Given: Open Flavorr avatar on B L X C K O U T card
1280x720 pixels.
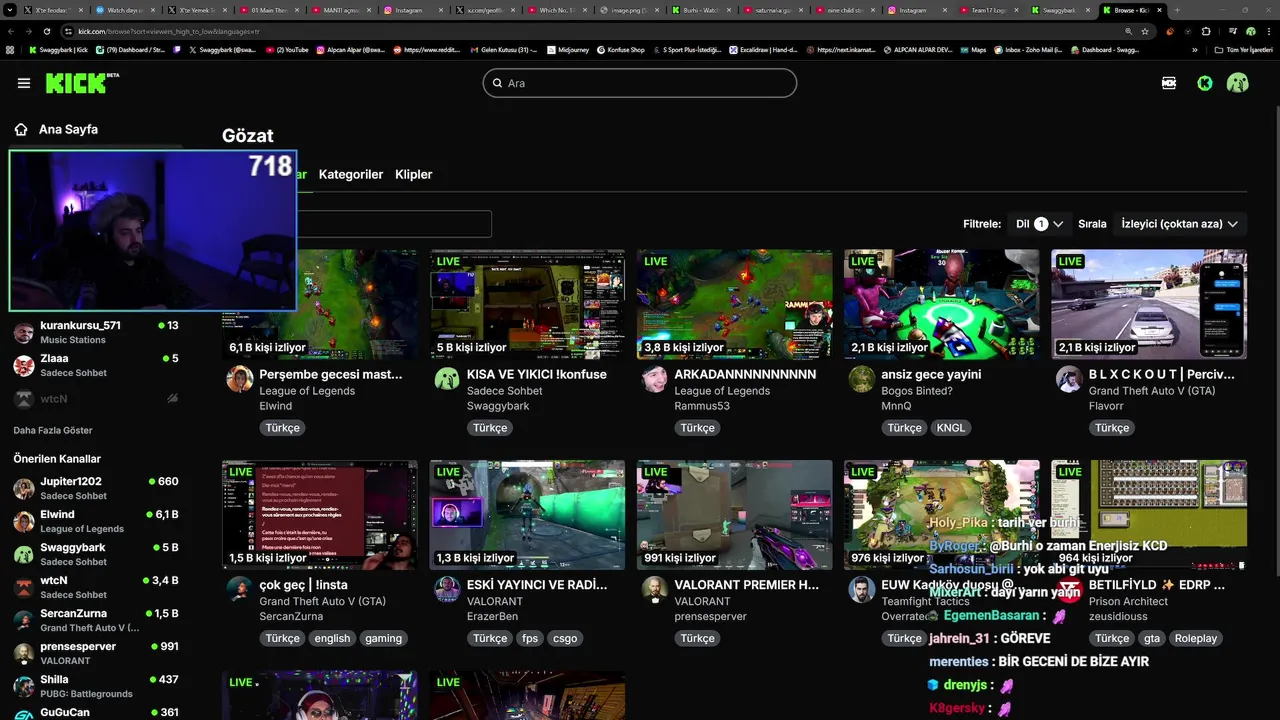Looking at the screenshot, I should [1069, 379].
